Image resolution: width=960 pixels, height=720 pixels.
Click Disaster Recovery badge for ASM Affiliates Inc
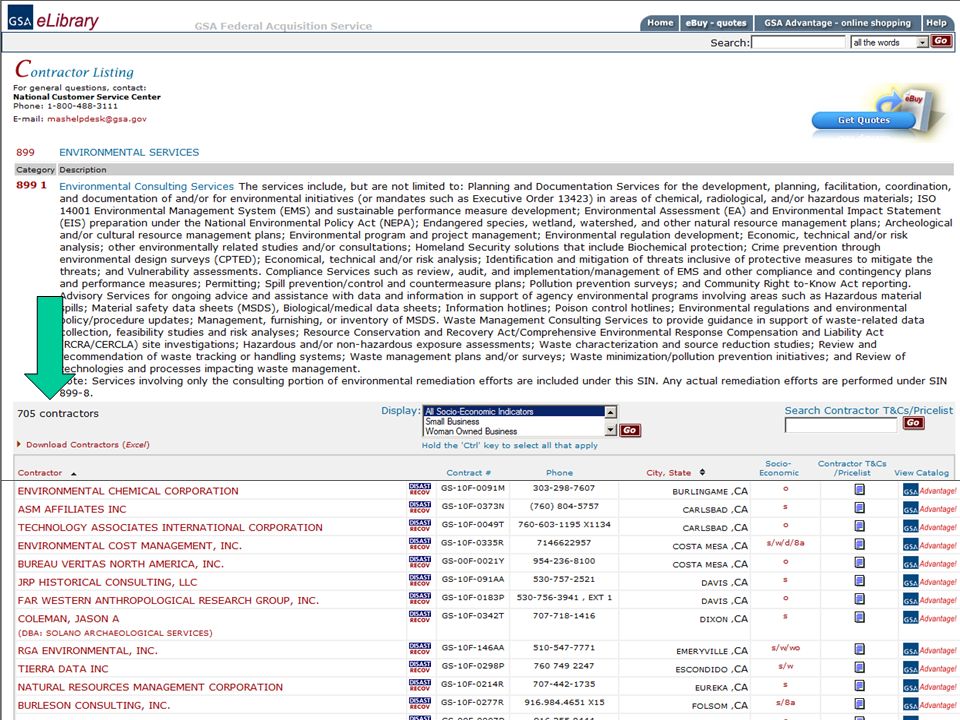point(419,508)
